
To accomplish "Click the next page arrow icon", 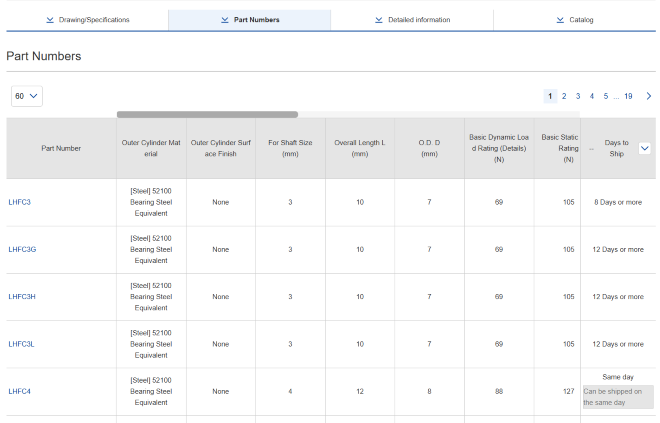I will (649, 96).
